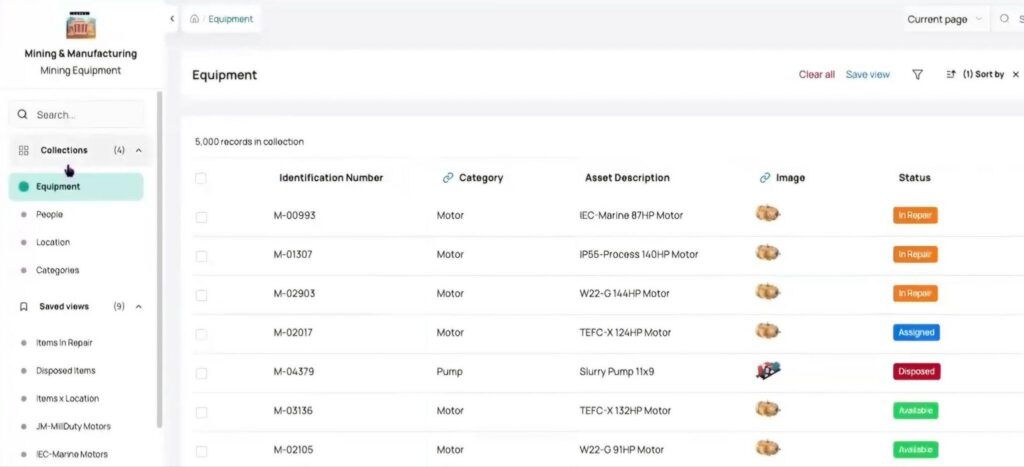Click the search magnifier in top bar
The width and height of the screenshot is (1024, 467).
click(x=1004, y=19)
